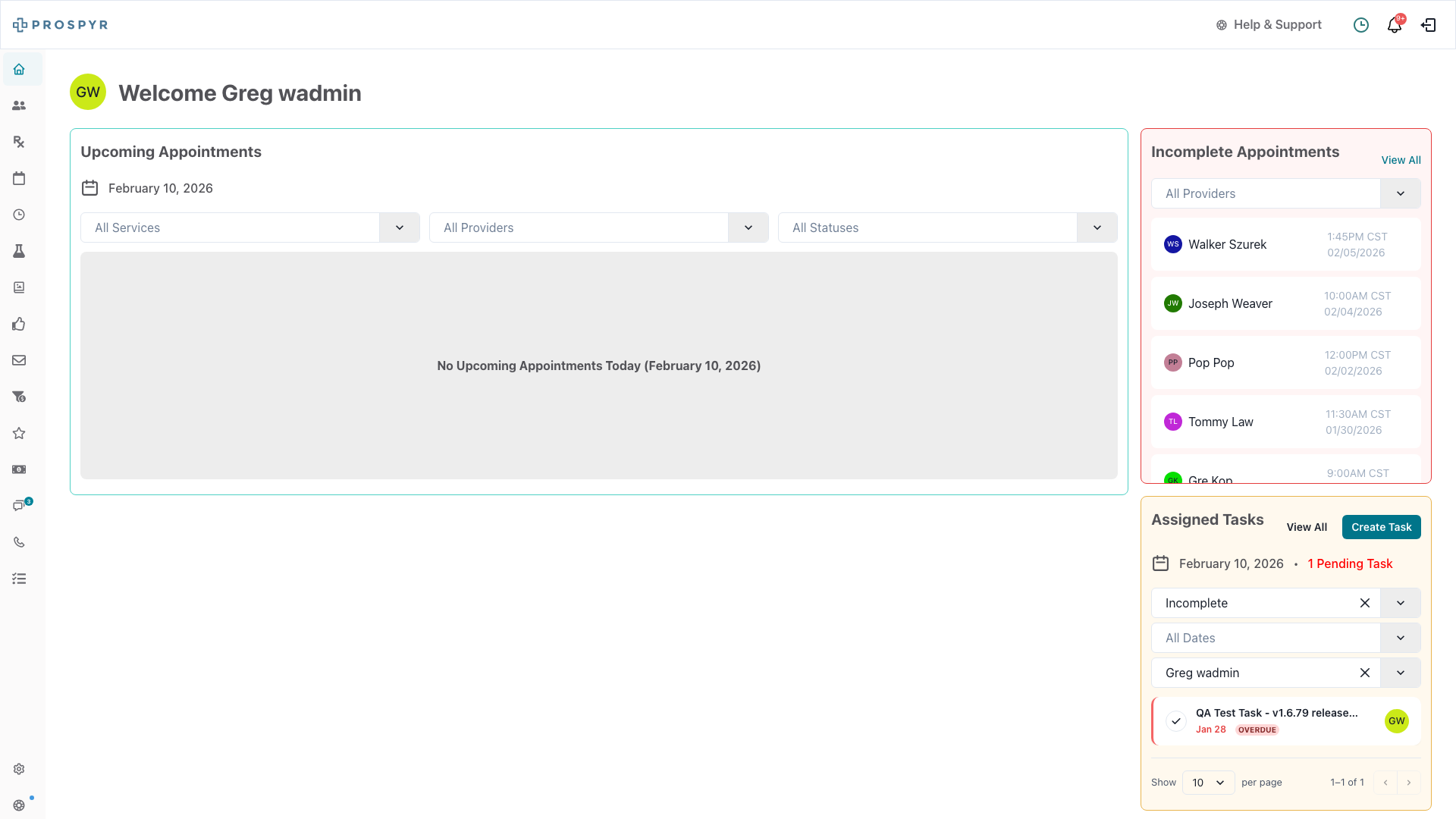This screenshot has width=1456, height=819.
Task: Expand the All Dates filter dropdown
Action: [1401, 638]
